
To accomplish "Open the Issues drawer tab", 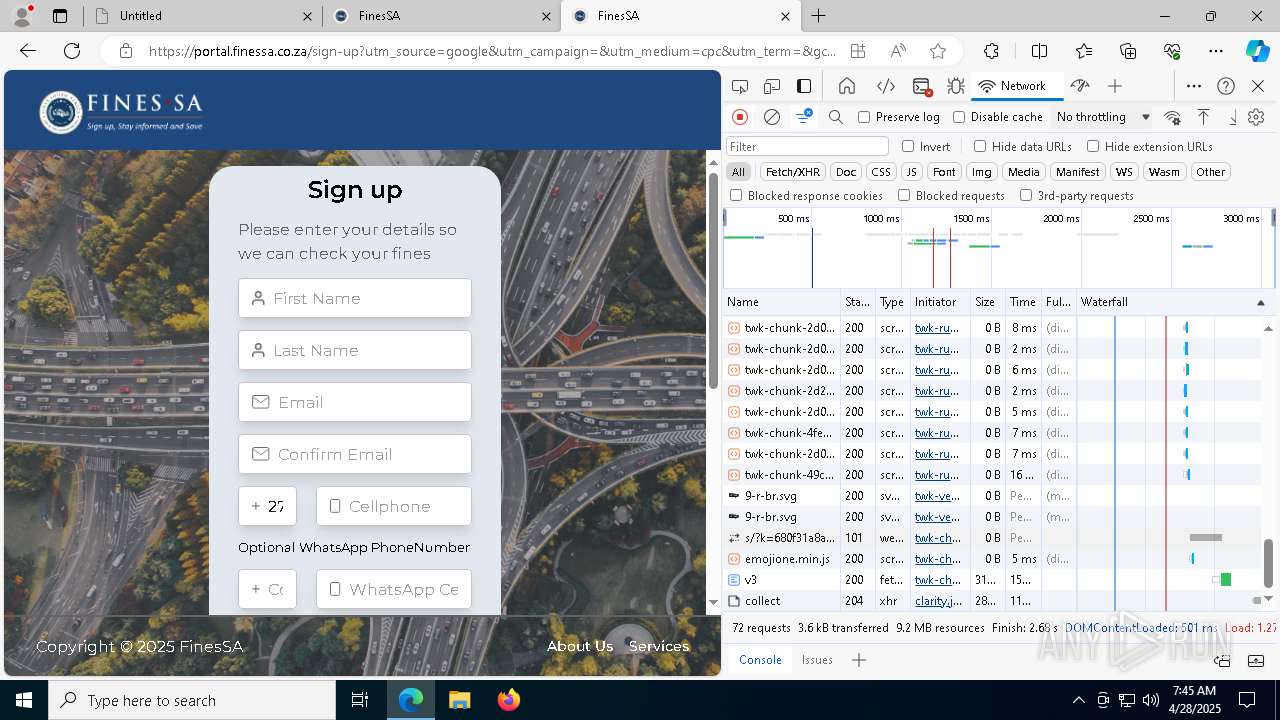I will click(x=817, y=660).
